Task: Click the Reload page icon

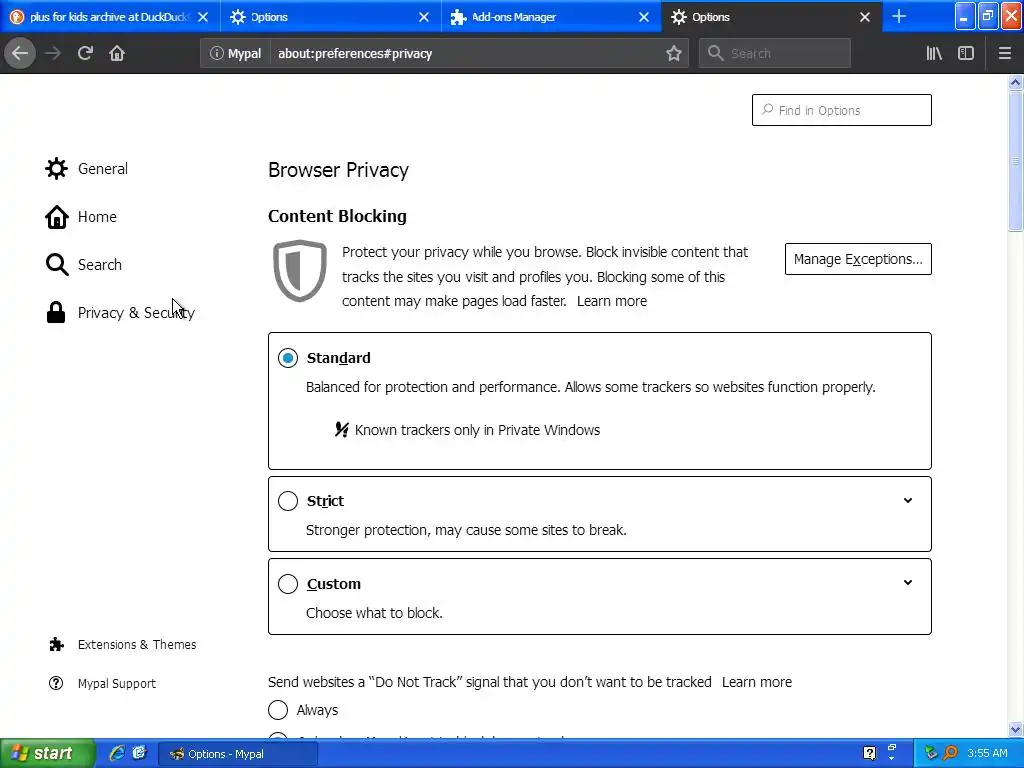Action: [x=85, y=53]
